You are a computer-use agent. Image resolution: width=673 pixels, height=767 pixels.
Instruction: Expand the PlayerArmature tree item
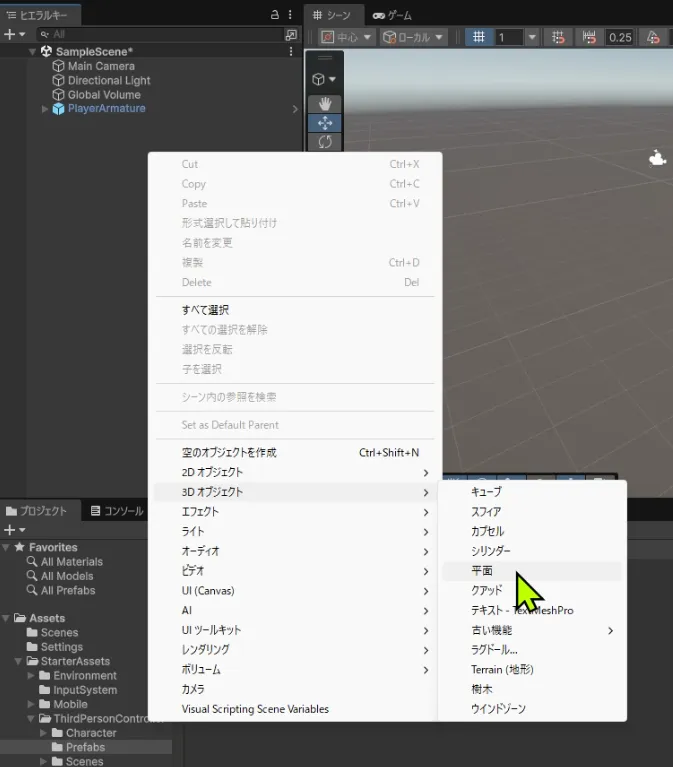tap(45, 109)
